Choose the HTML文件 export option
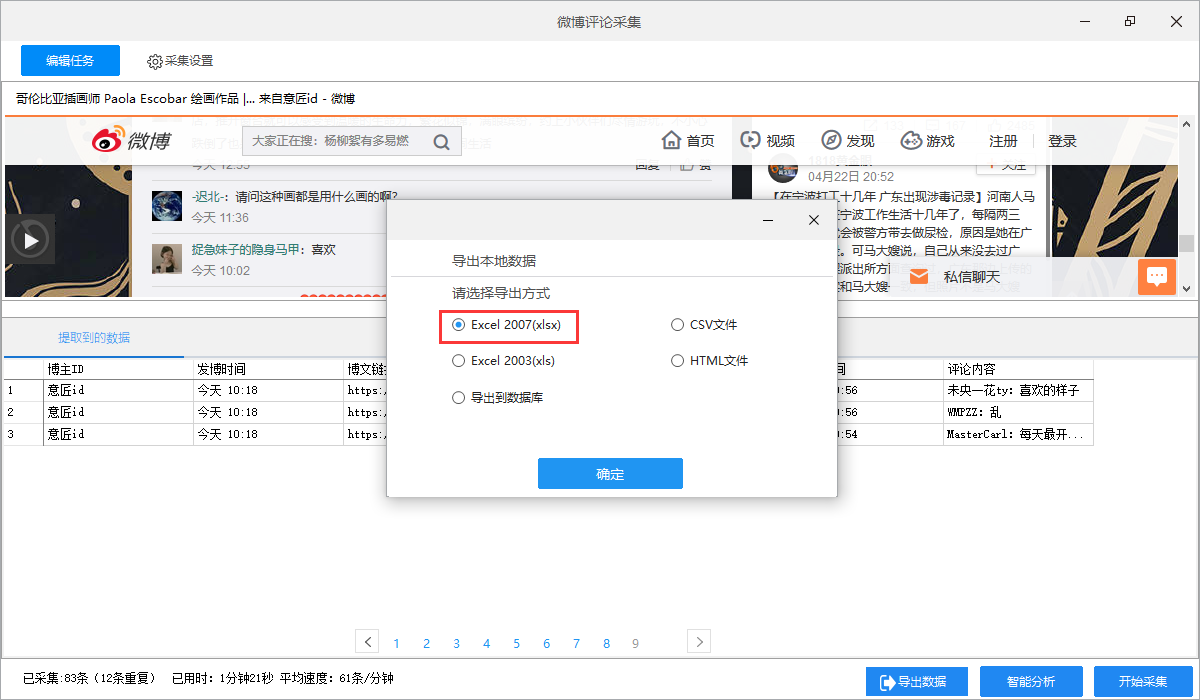The width and height of the screenshot is (1200, 700). tap(710, 361)
